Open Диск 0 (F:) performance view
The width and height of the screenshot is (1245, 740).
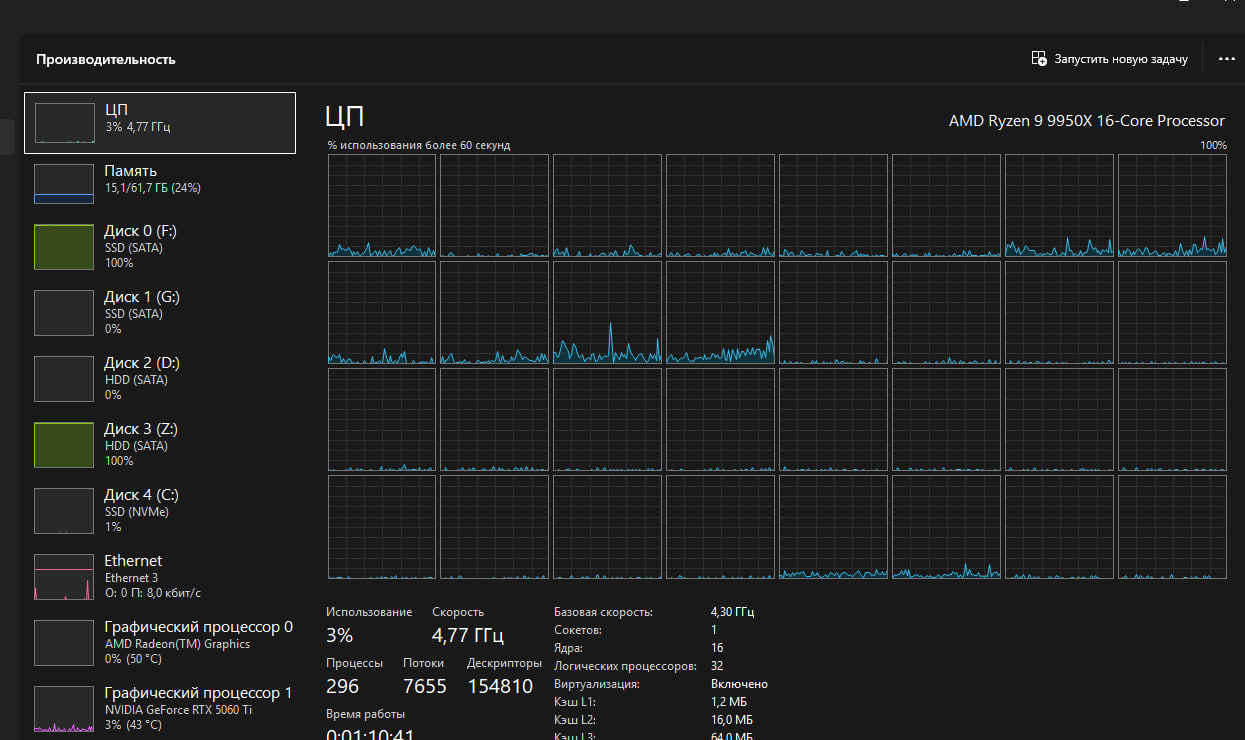click(160, 246)
